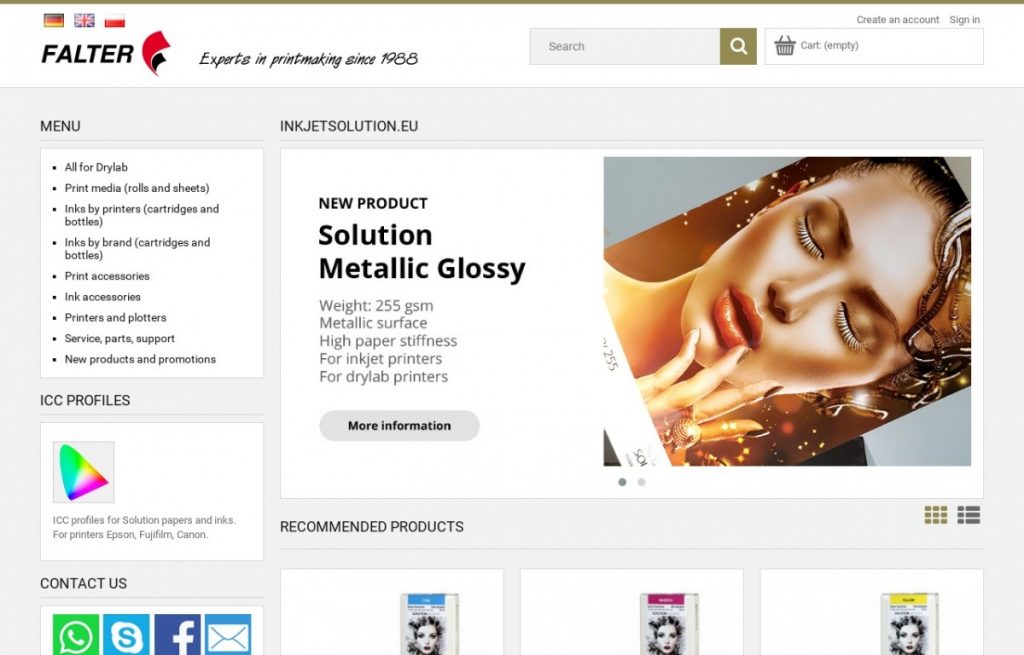
Task: Click the ICC PROFILES section heading
Action: [x=85, y=400]
